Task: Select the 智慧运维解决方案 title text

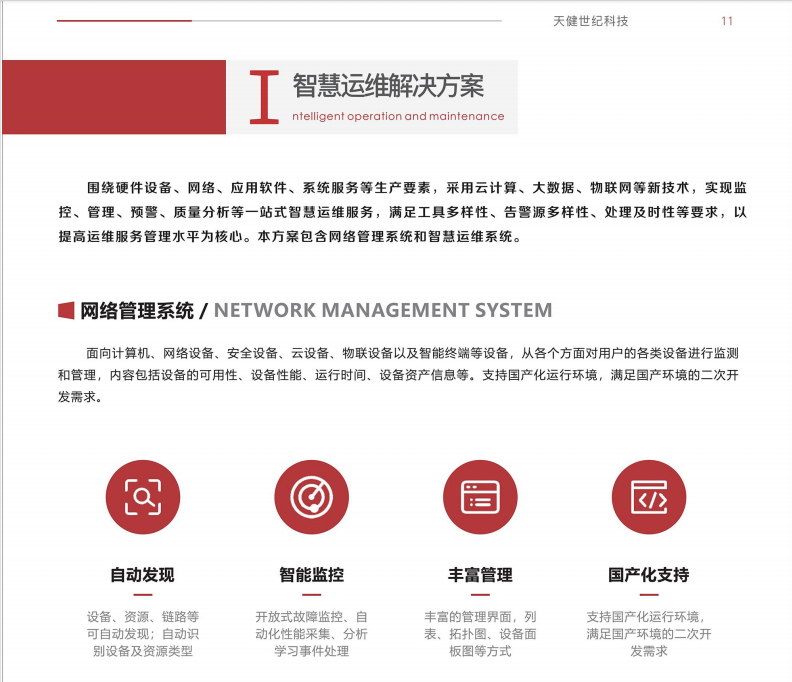Action: [x=388, y=85]
